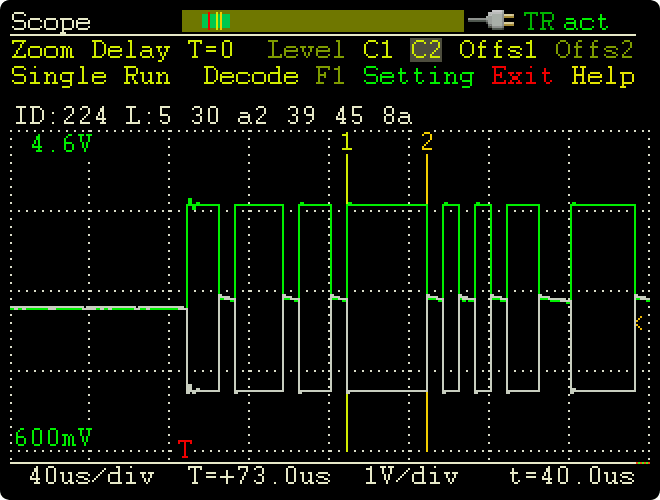
Task: Click the trigger level arrow at right edge
Action: click(638, 322)
